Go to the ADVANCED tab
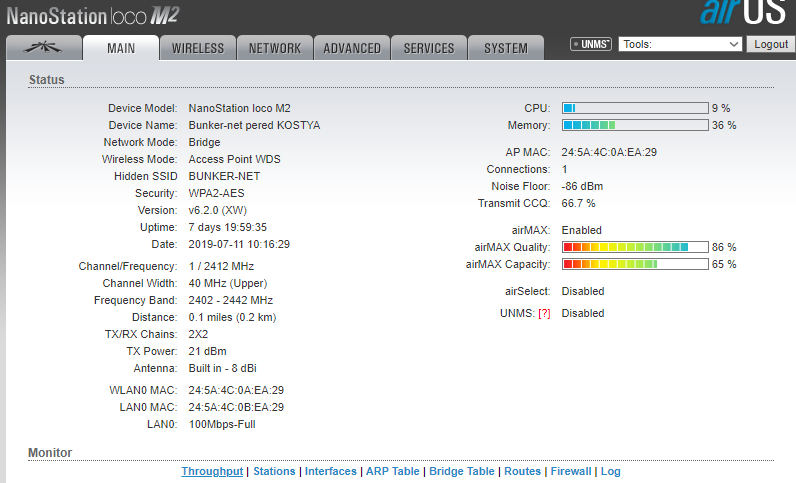796x483 pixels. point(352,48)
